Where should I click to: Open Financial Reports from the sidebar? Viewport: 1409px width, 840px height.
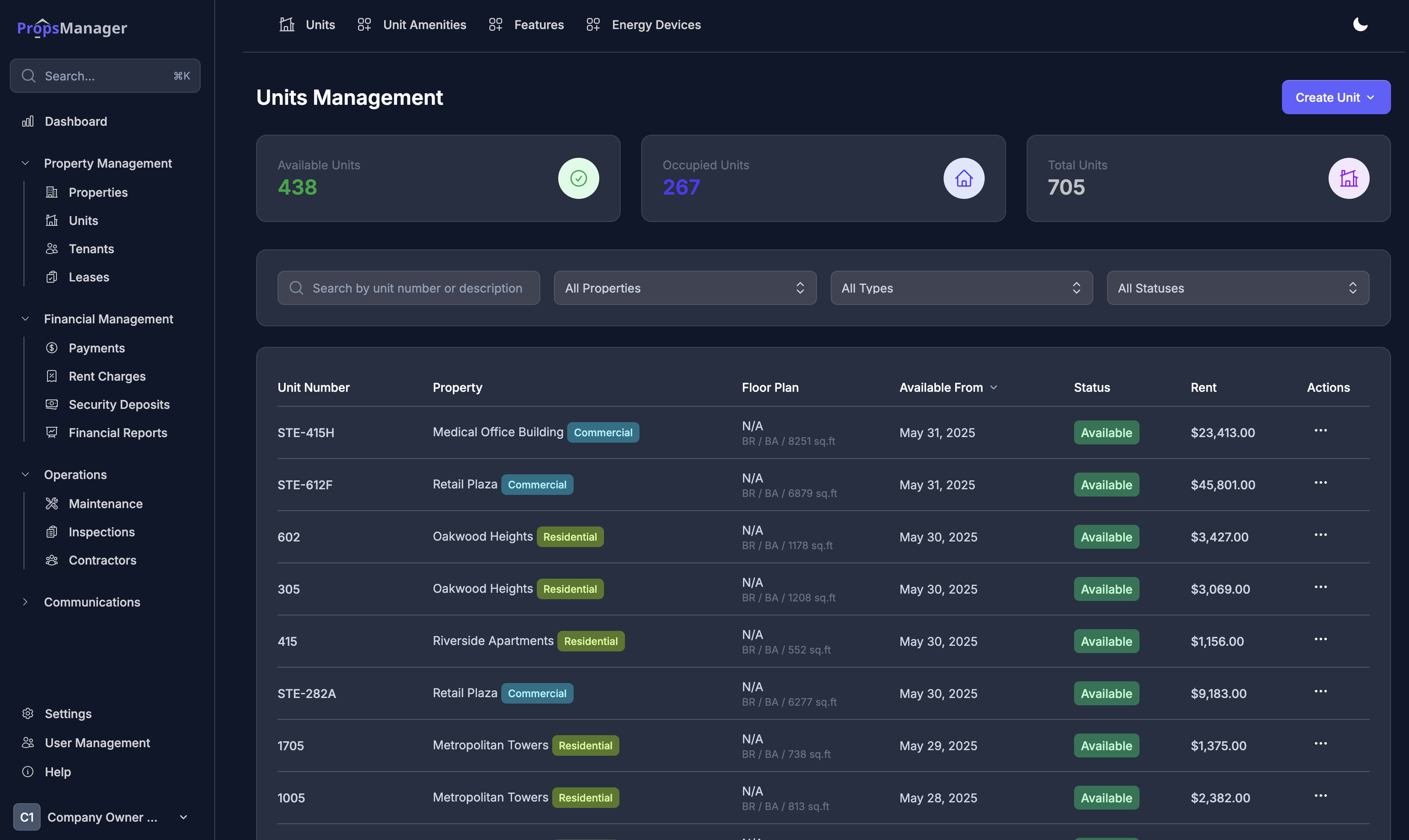[x=51, y=432]
